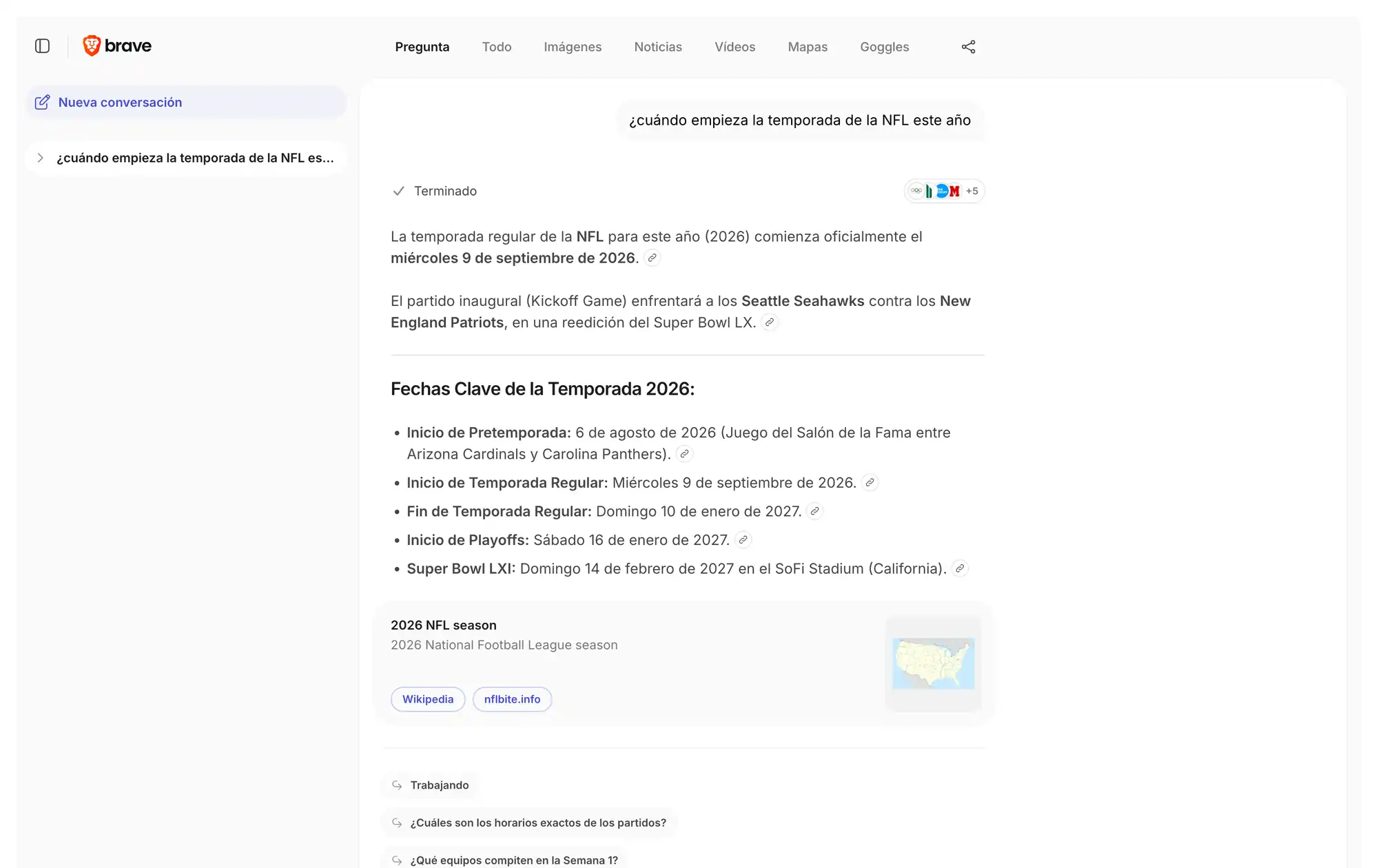
Task: Click the bold 'Seattle Seahawks' text
Action: [x=803, y=301]
